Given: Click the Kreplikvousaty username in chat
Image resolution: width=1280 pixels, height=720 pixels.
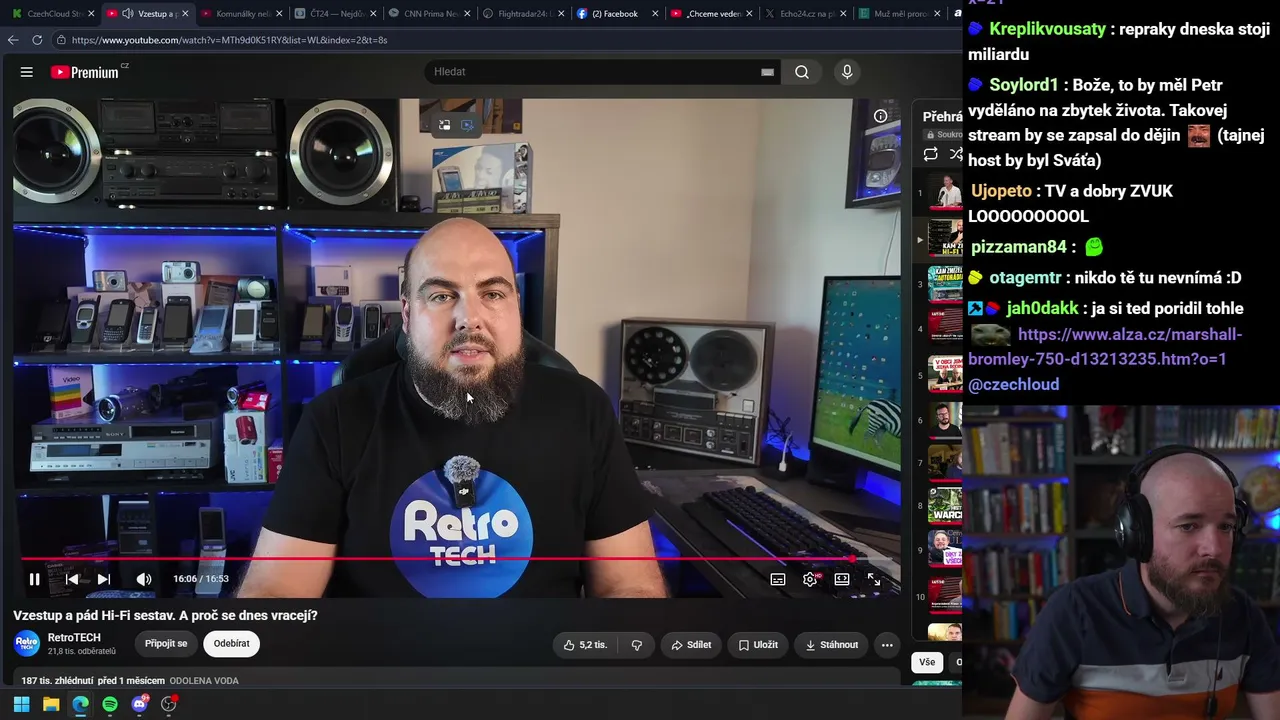Looking at the screenshot, I should (1047, 29).
